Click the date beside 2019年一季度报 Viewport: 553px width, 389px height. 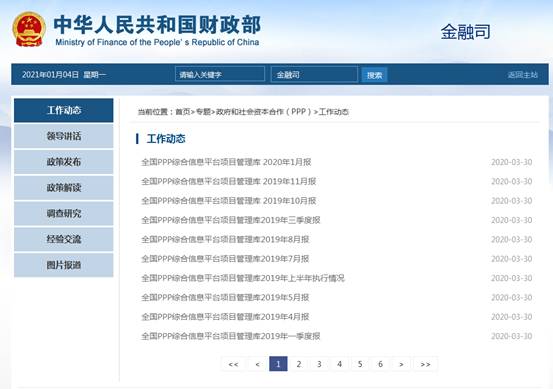(511, 336)
